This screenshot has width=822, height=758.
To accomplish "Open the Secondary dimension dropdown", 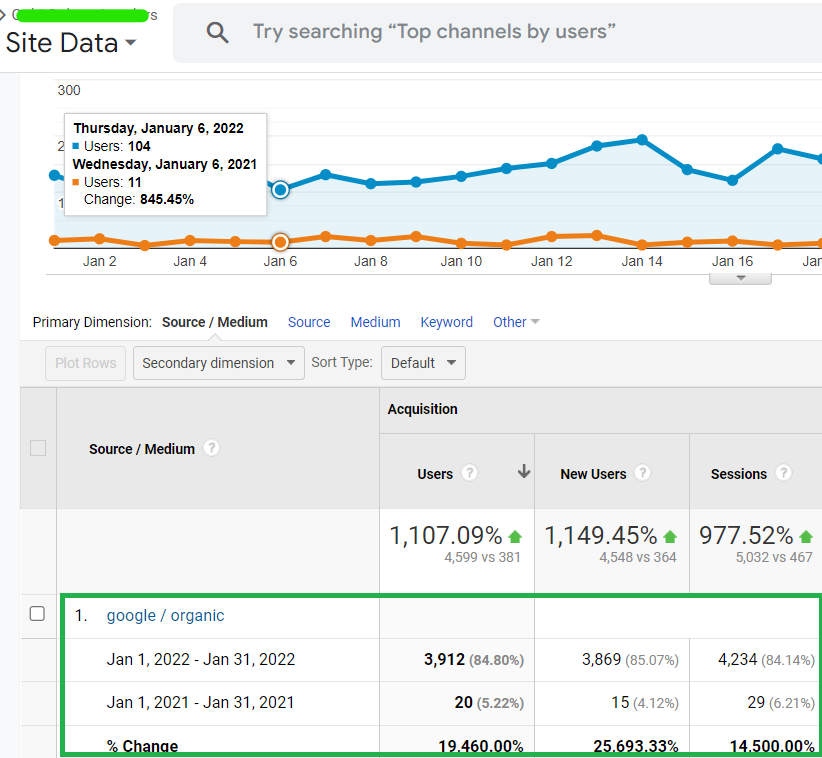I will click(219, 363).
